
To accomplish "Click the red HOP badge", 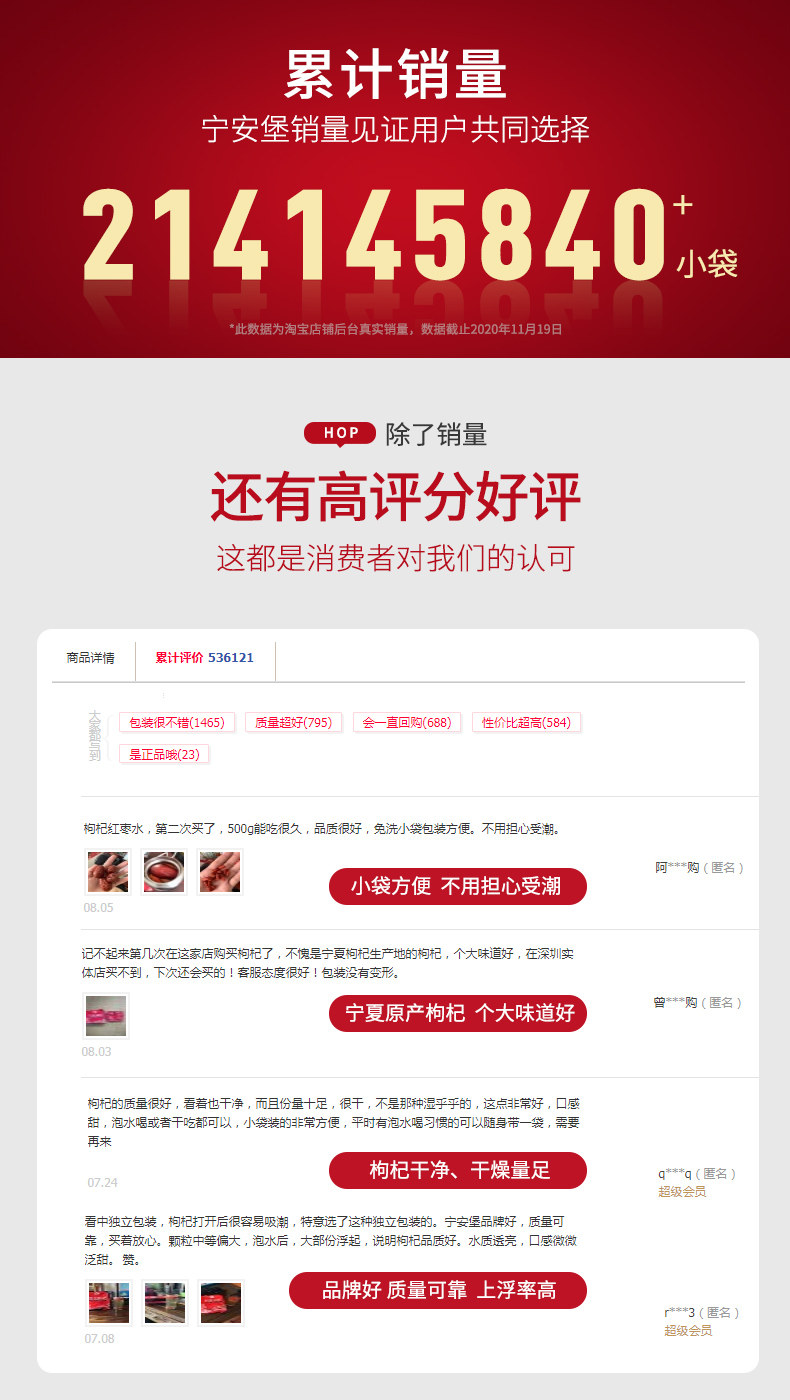I will pos(341,433).
